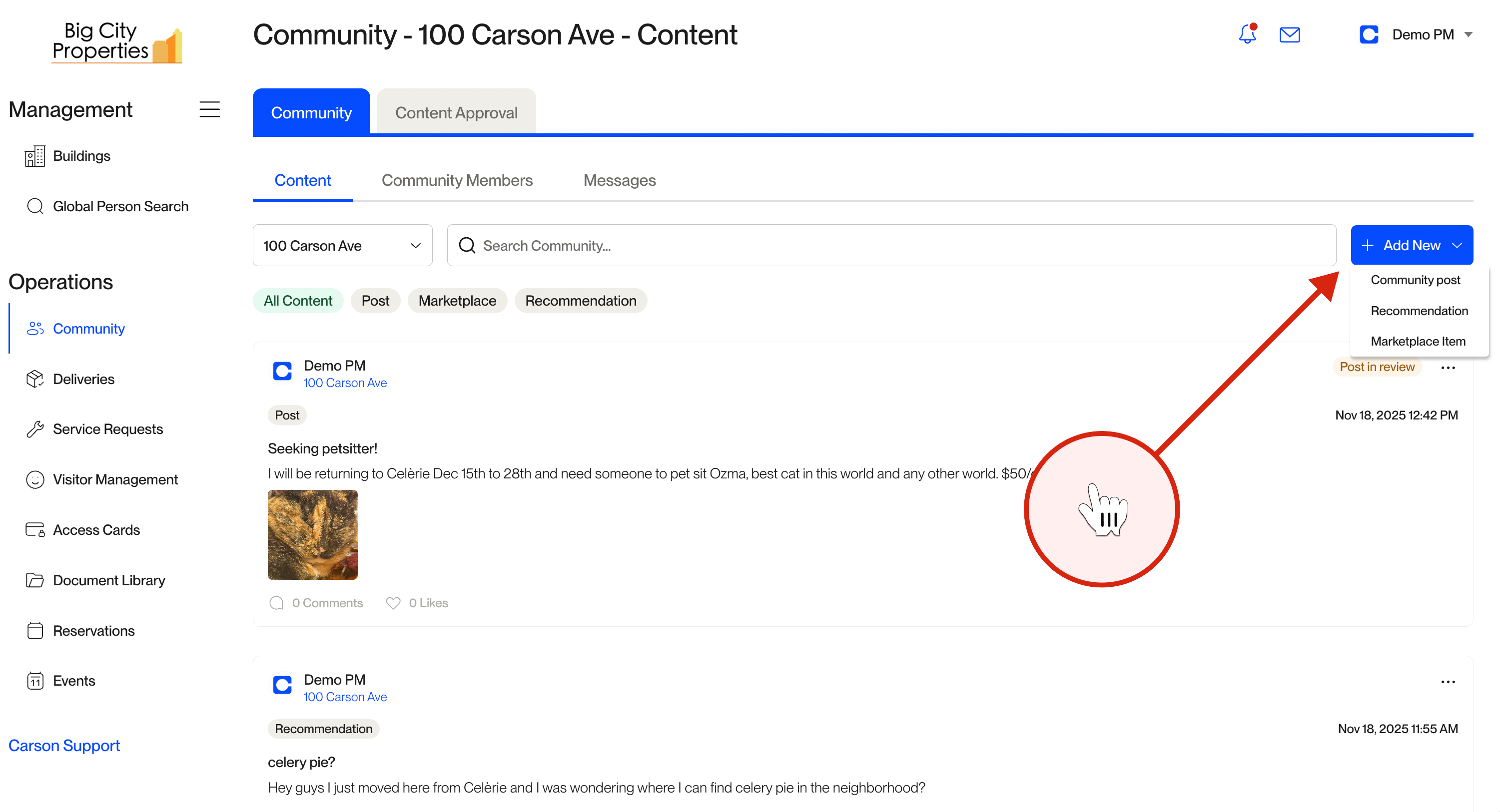Expand the 100 Carson Ave building dropdown
This screenshot has height=812, width=1500.
point(342,245)
